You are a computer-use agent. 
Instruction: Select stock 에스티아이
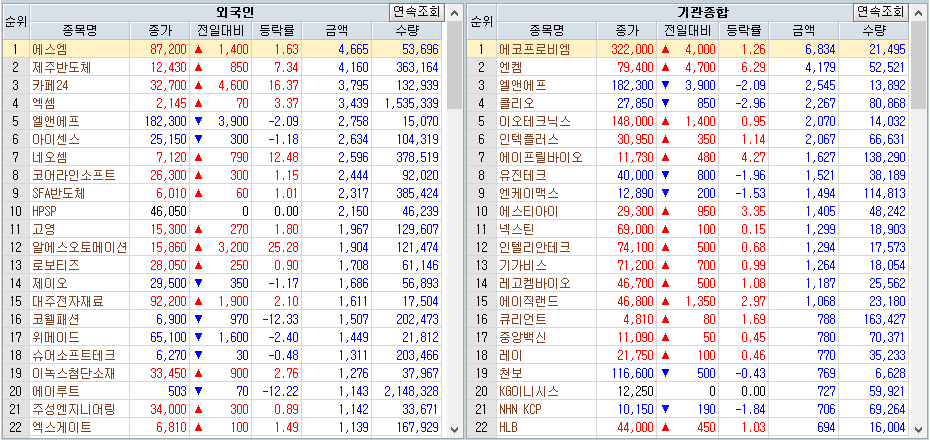pos(528,211)
